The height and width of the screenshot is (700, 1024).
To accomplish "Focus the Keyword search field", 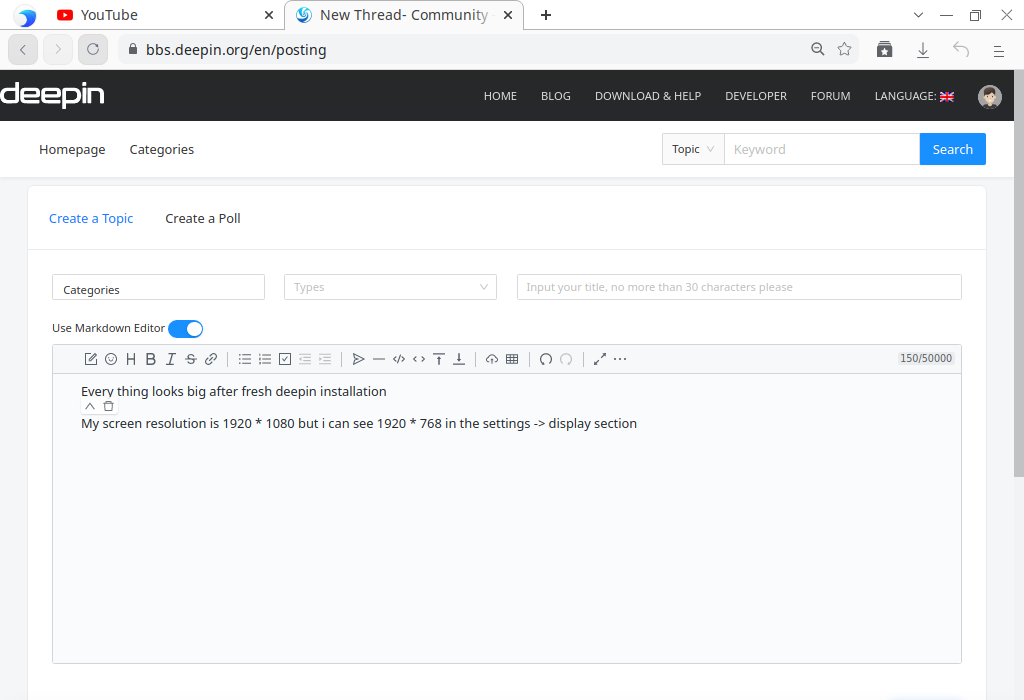I will [x=822, y=149].
